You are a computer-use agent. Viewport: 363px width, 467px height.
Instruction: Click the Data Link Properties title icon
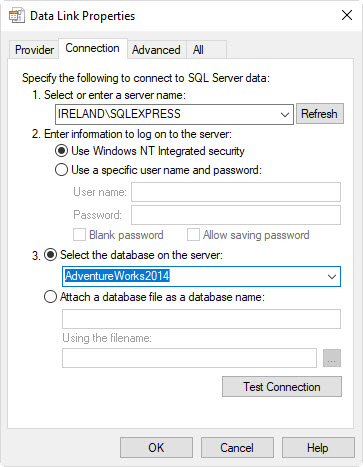[16, 16]
